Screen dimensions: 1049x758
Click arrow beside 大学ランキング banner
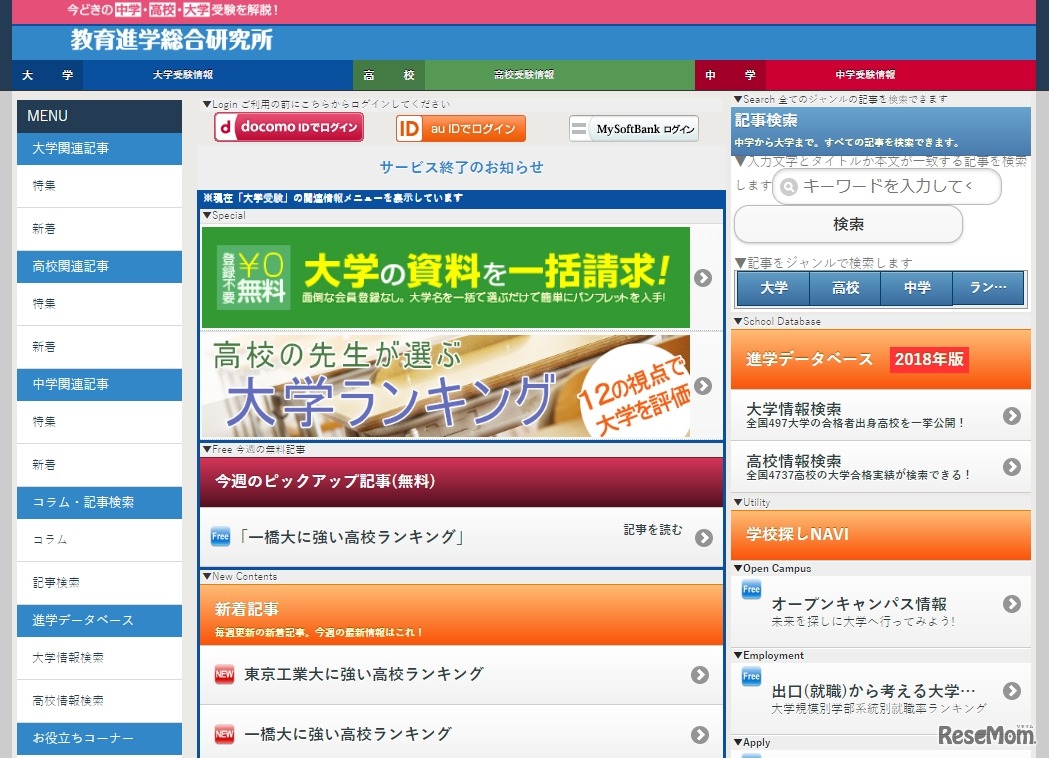click(x=703, y=386)
